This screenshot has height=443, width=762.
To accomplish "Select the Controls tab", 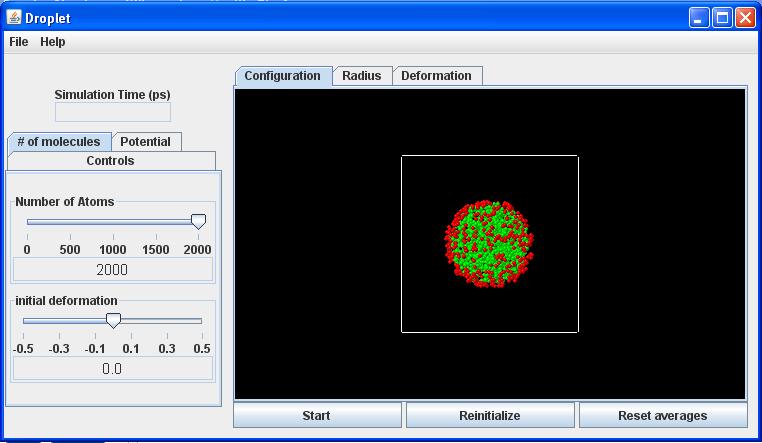I will coord(110,161).
